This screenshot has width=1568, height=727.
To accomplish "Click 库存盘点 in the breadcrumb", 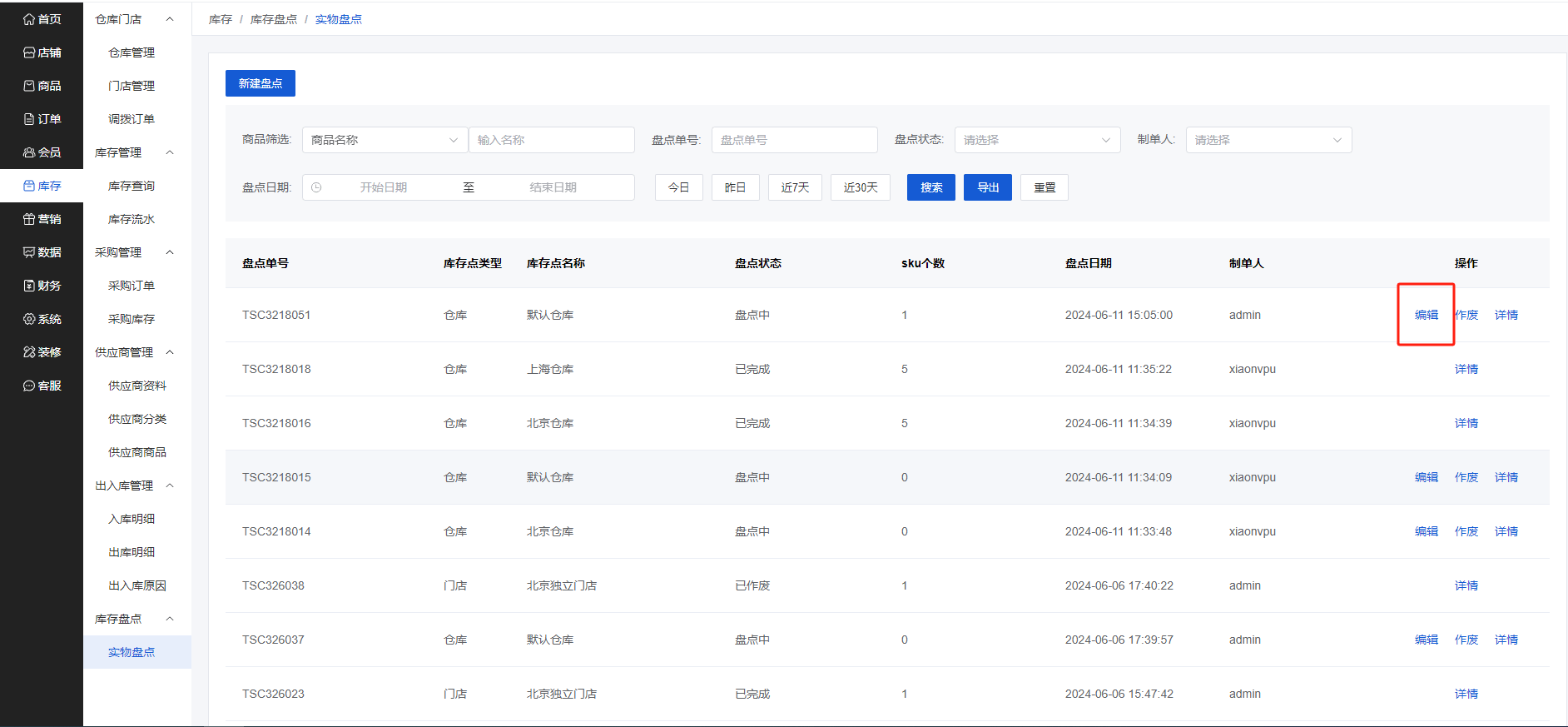I will tap(274, 19).
